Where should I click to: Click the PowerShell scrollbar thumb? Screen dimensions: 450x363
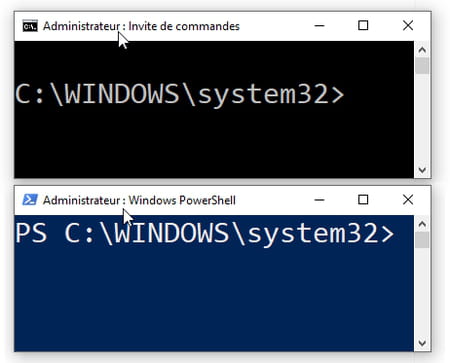click(422, 240)
